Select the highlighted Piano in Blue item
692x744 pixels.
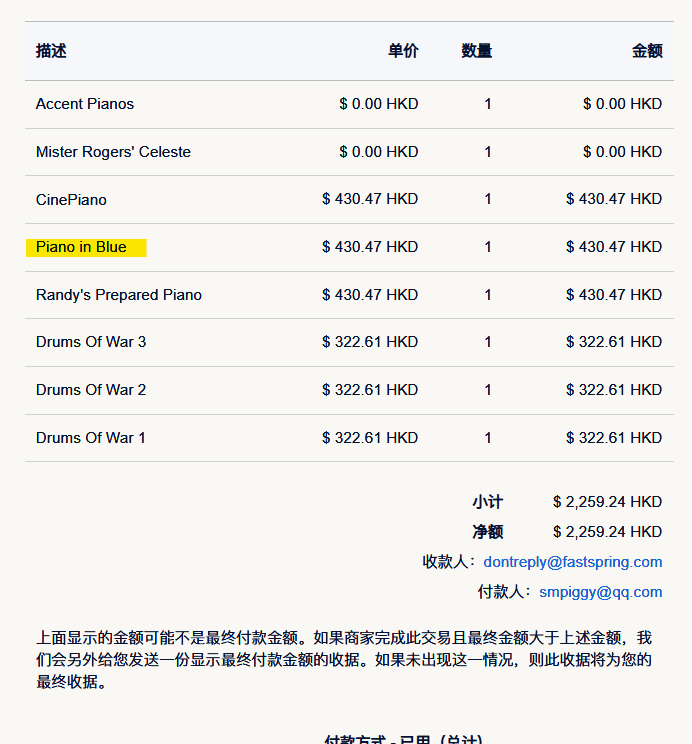(82, 247)
